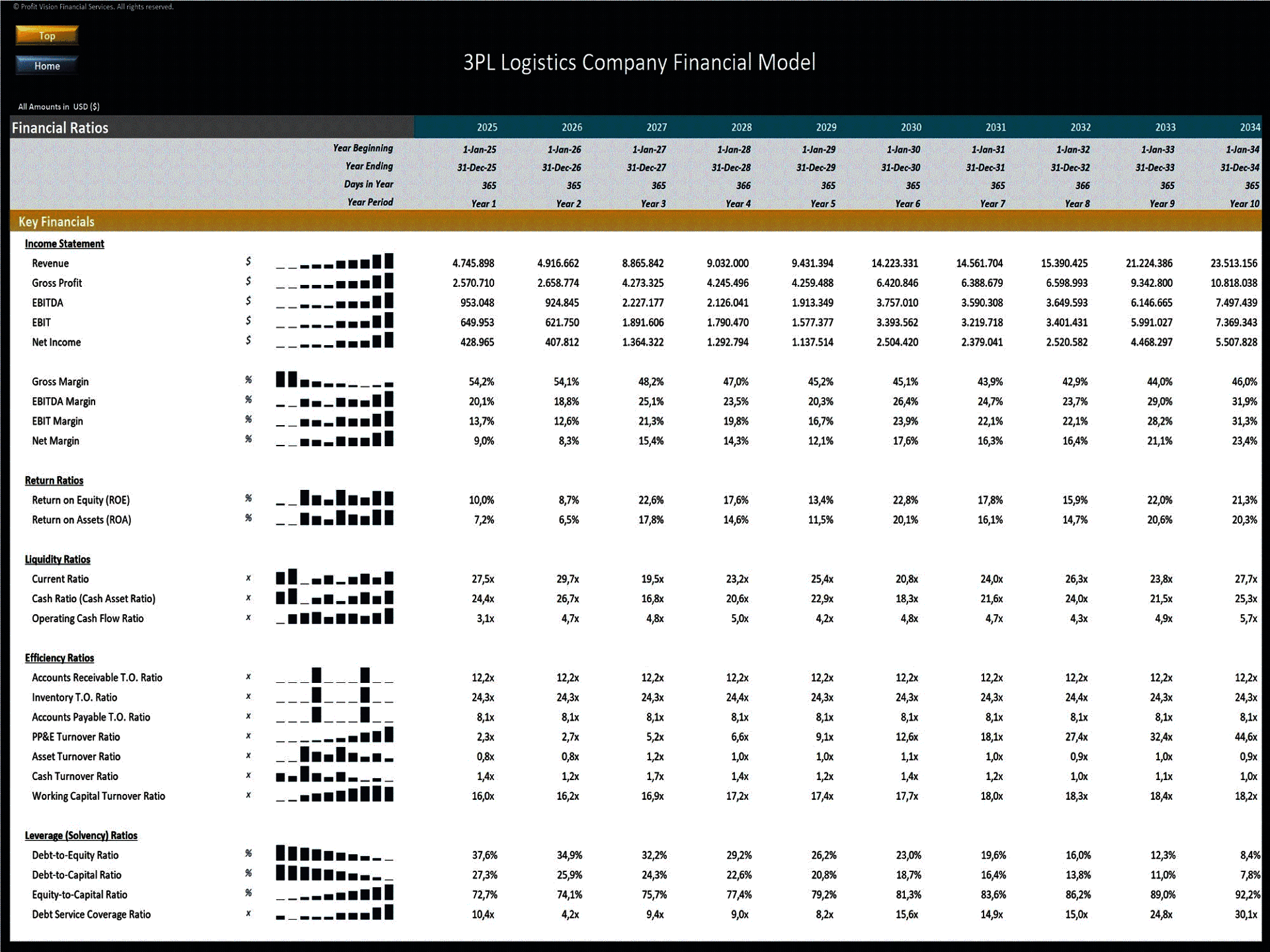Screen dimensions: 1270x952
Task: Select the 3PL Logistics Company Financial Model title
Action: click(x=639, y=62)
